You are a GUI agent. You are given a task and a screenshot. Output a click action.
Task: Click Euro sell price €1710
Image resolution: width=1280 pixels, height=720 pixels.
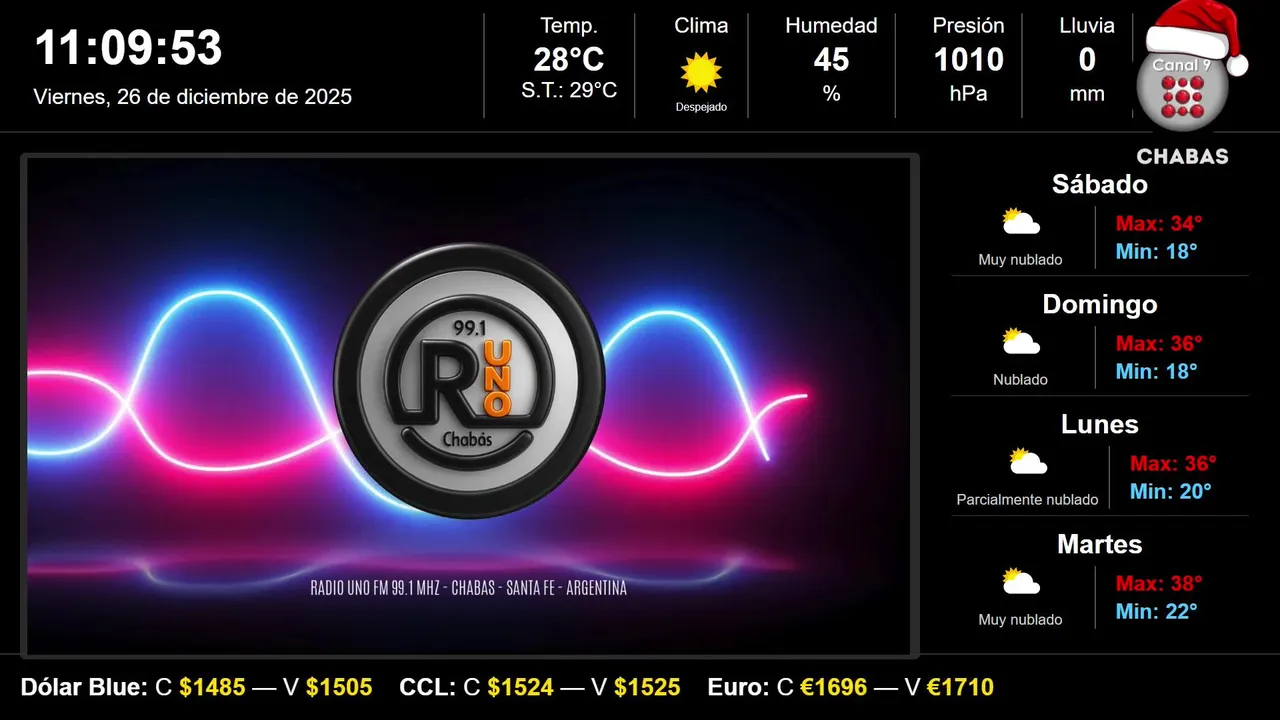[x=960, y=687]
